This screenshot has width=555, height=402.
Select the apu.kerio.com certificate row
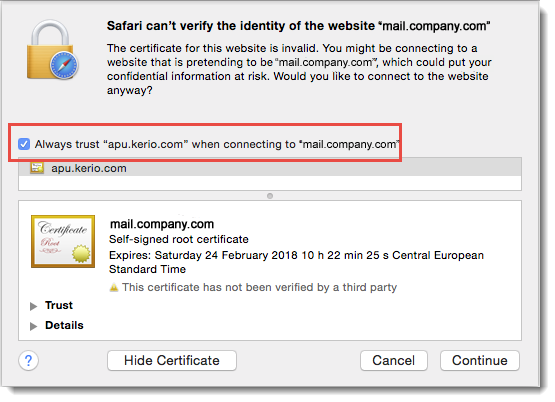[270, 168]
